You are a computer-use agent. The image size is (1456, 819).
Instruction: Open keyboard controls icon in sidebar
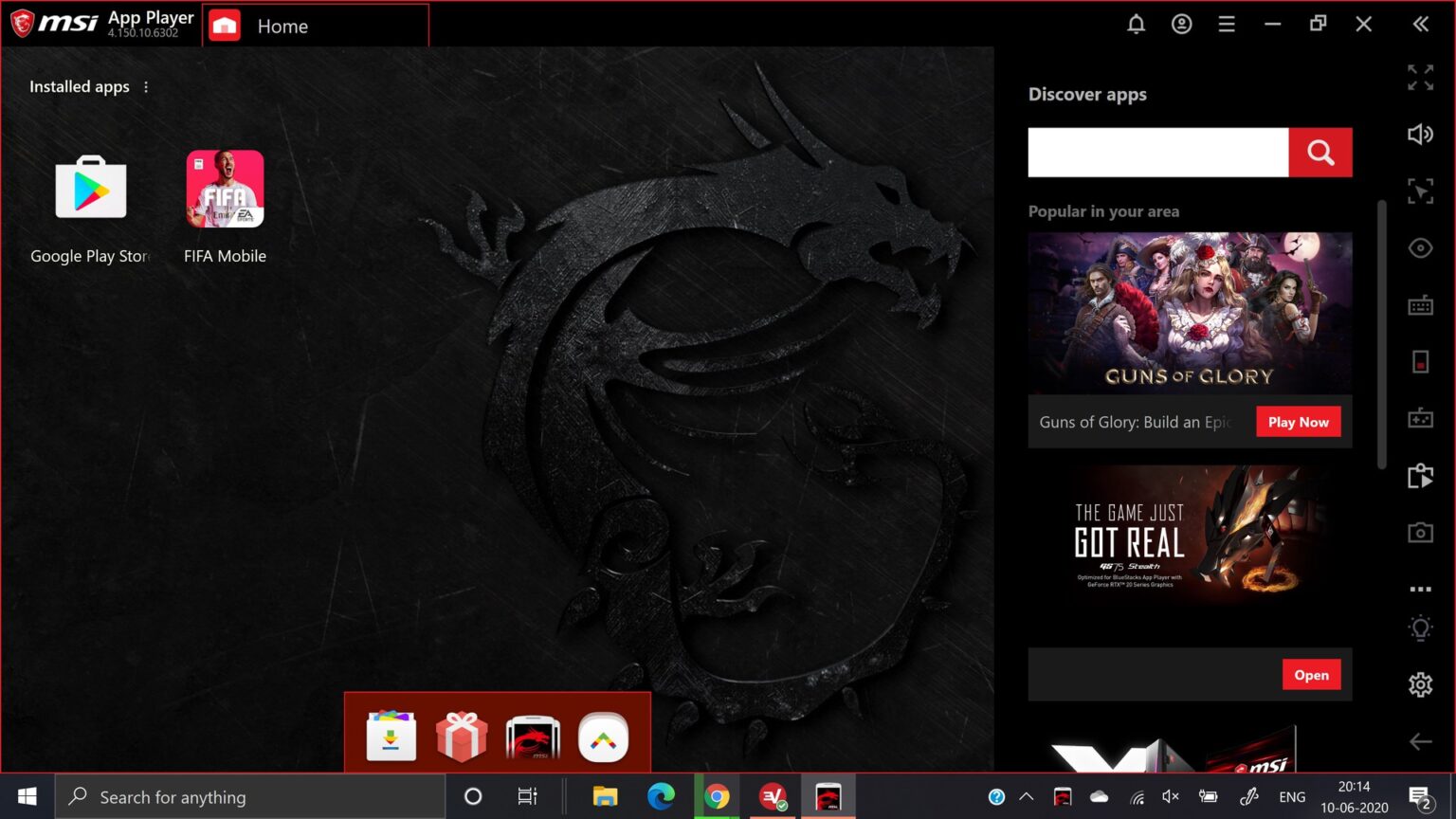(1420, 305)
